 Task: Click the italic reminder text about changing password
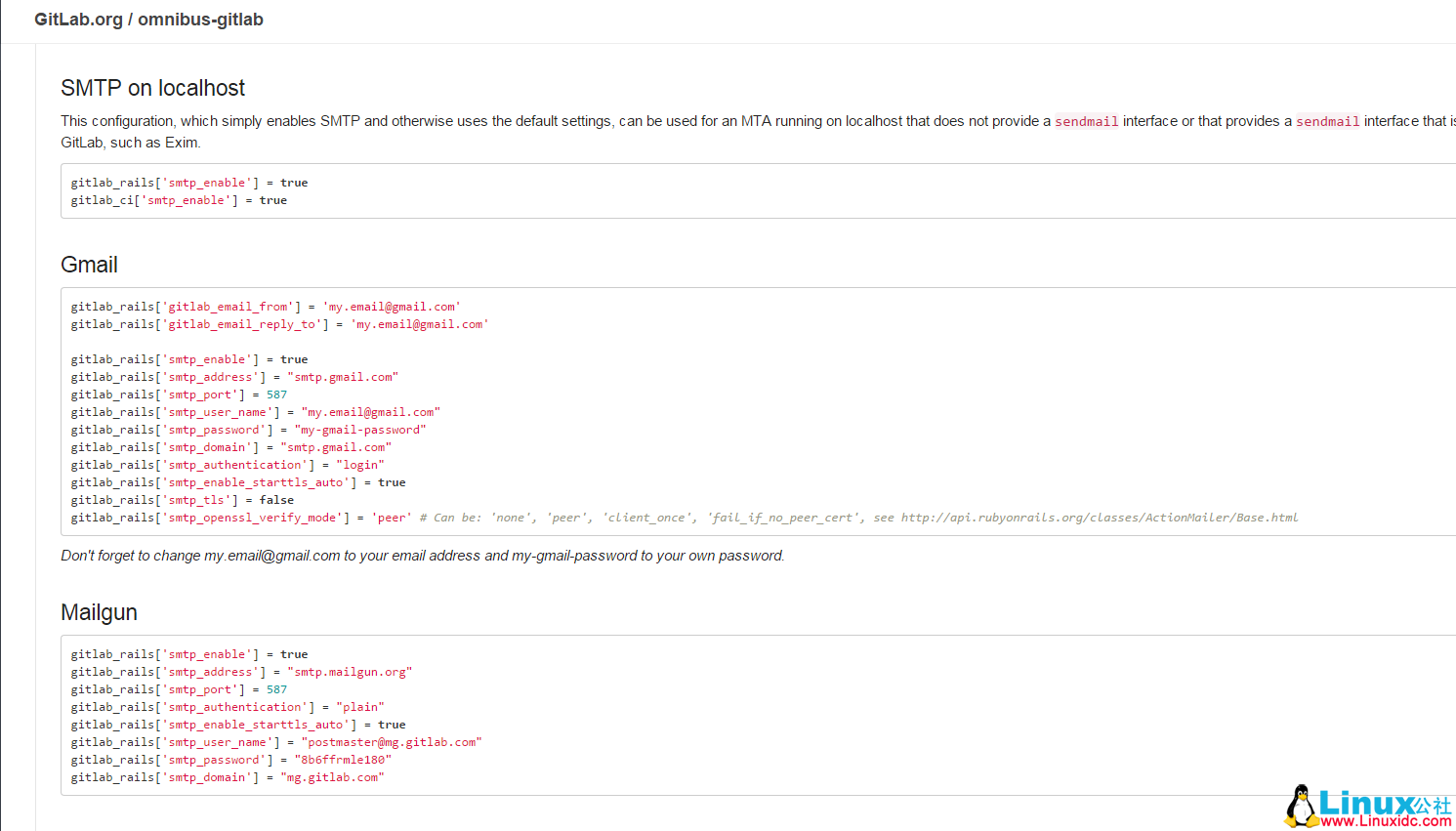tap(422, 555)
